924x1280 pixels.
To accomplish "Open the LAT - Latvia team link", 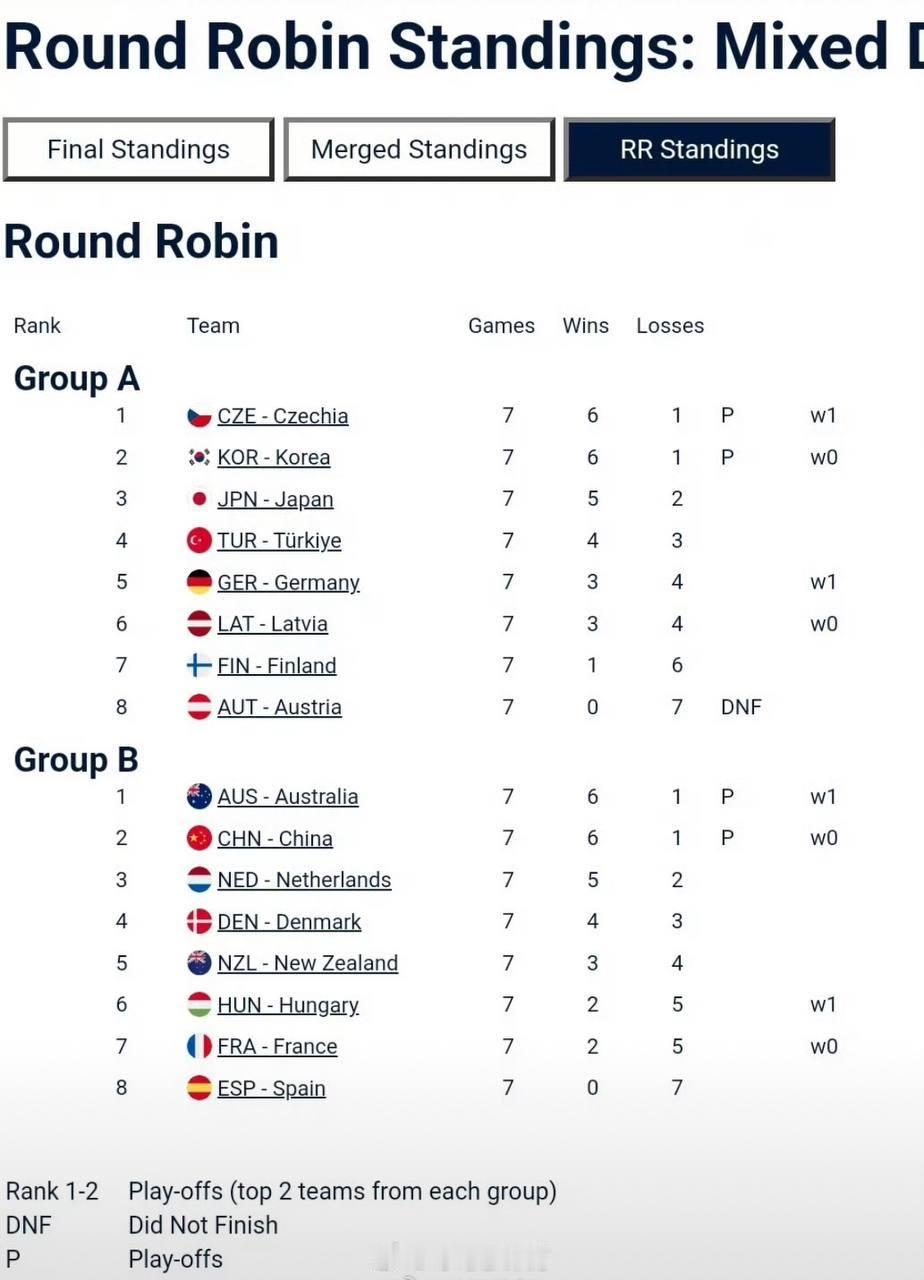I will click(x=272, y=624).
